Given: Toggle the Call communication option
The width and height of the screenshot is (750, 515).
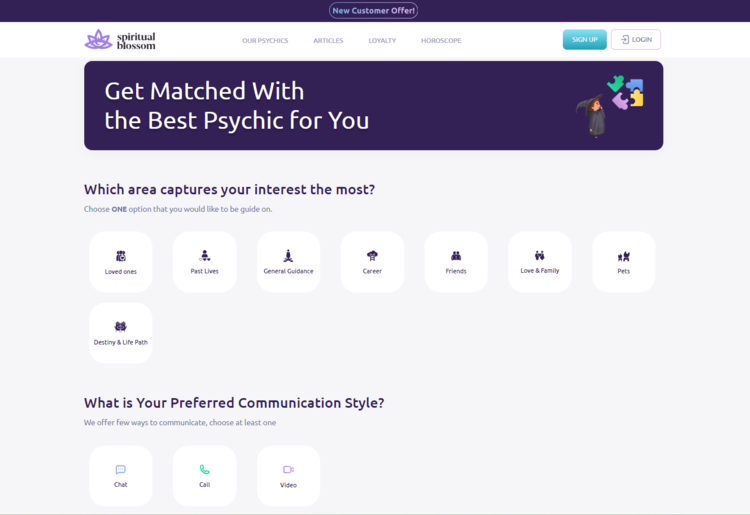Looking at the screenshot, I should coord(205,470).
